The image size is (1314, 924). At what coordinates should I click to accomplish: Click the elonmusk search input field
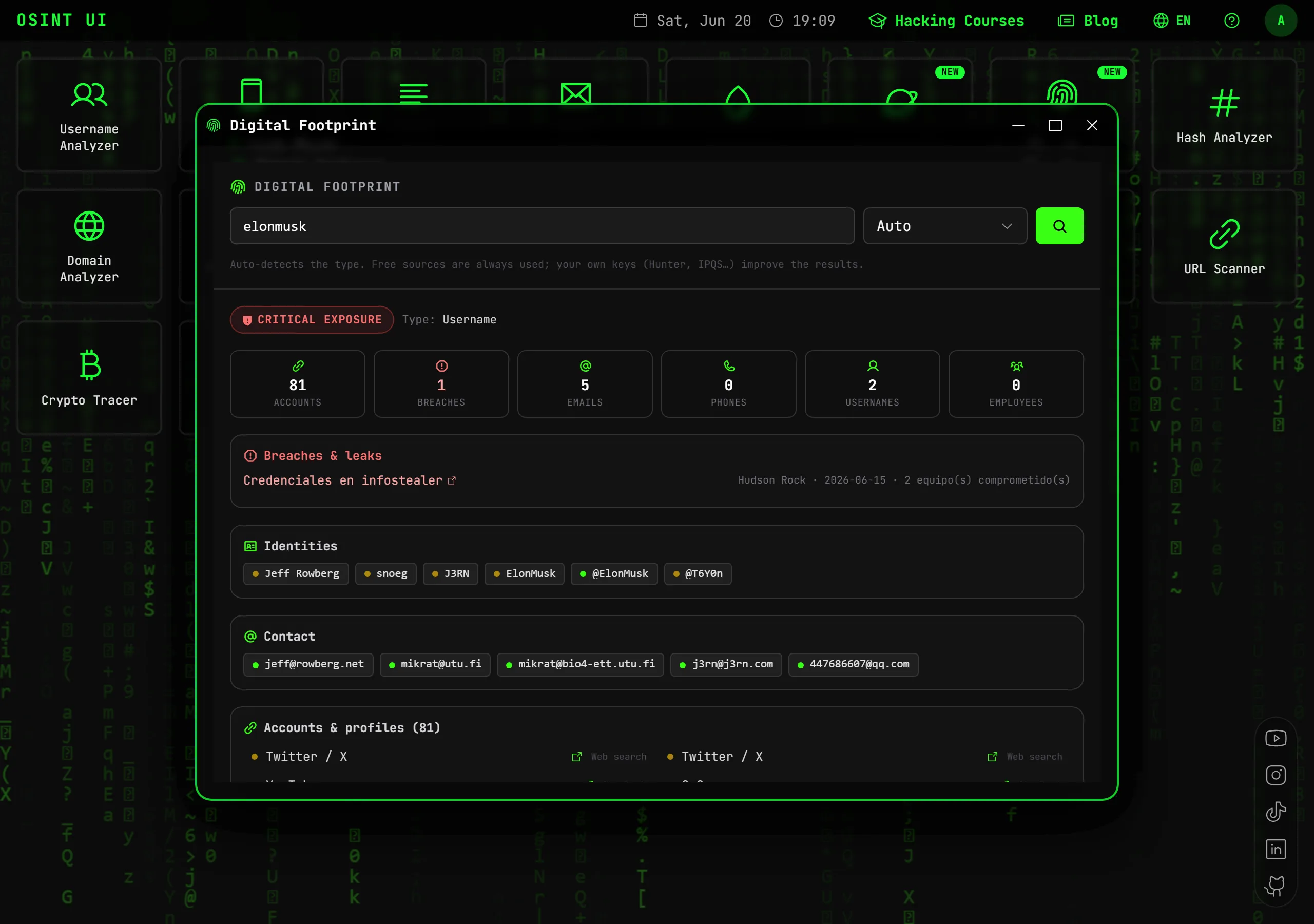(542, 226)
